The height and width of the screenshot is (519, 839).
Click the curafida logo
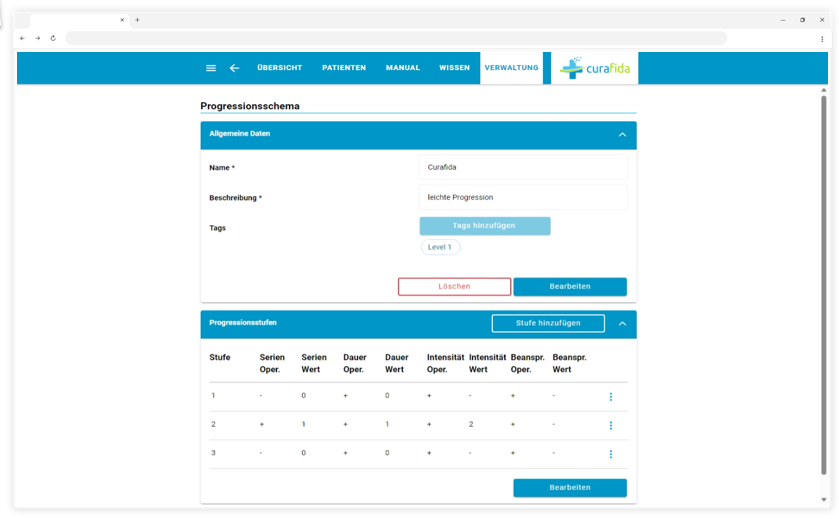(x=594, y=68)
